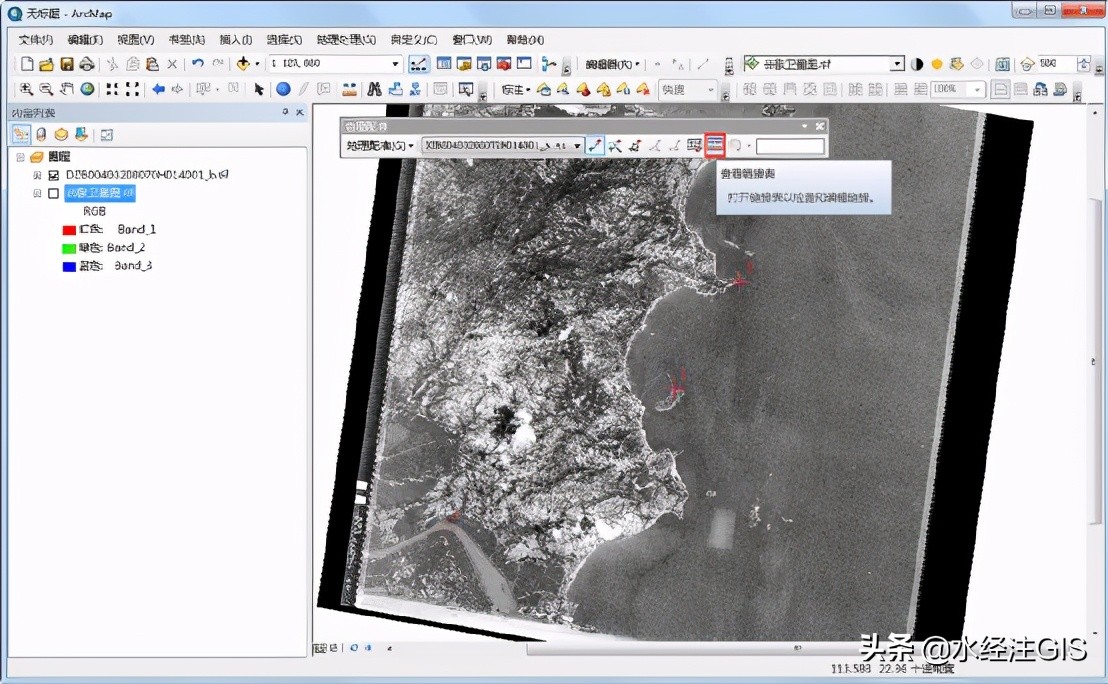
Task: Open the File menu
Action: pyautogui.click(x=35, y=40)
